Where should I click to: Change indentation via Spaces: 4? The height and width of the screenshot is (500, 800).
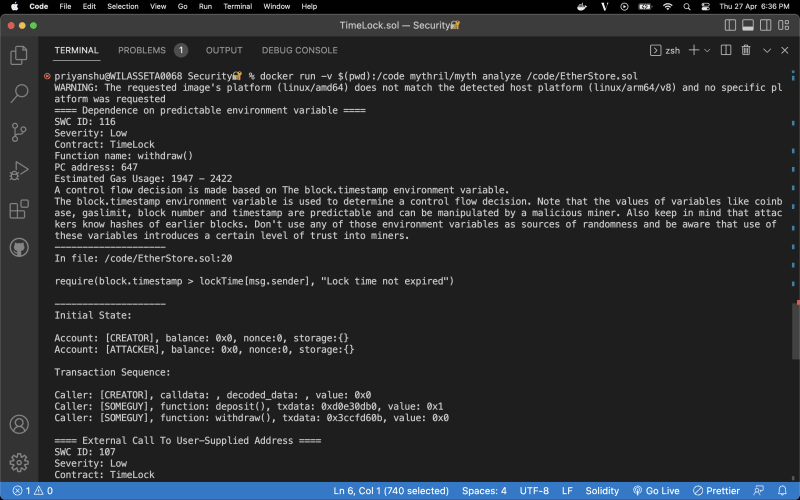(484, 491)
